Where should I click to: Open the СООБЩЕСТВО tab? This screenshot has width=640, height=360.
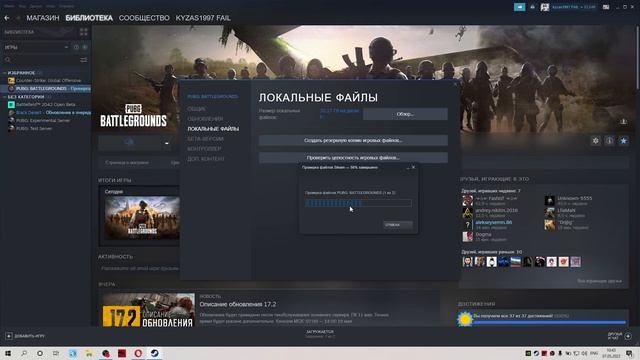coord(144,18)
